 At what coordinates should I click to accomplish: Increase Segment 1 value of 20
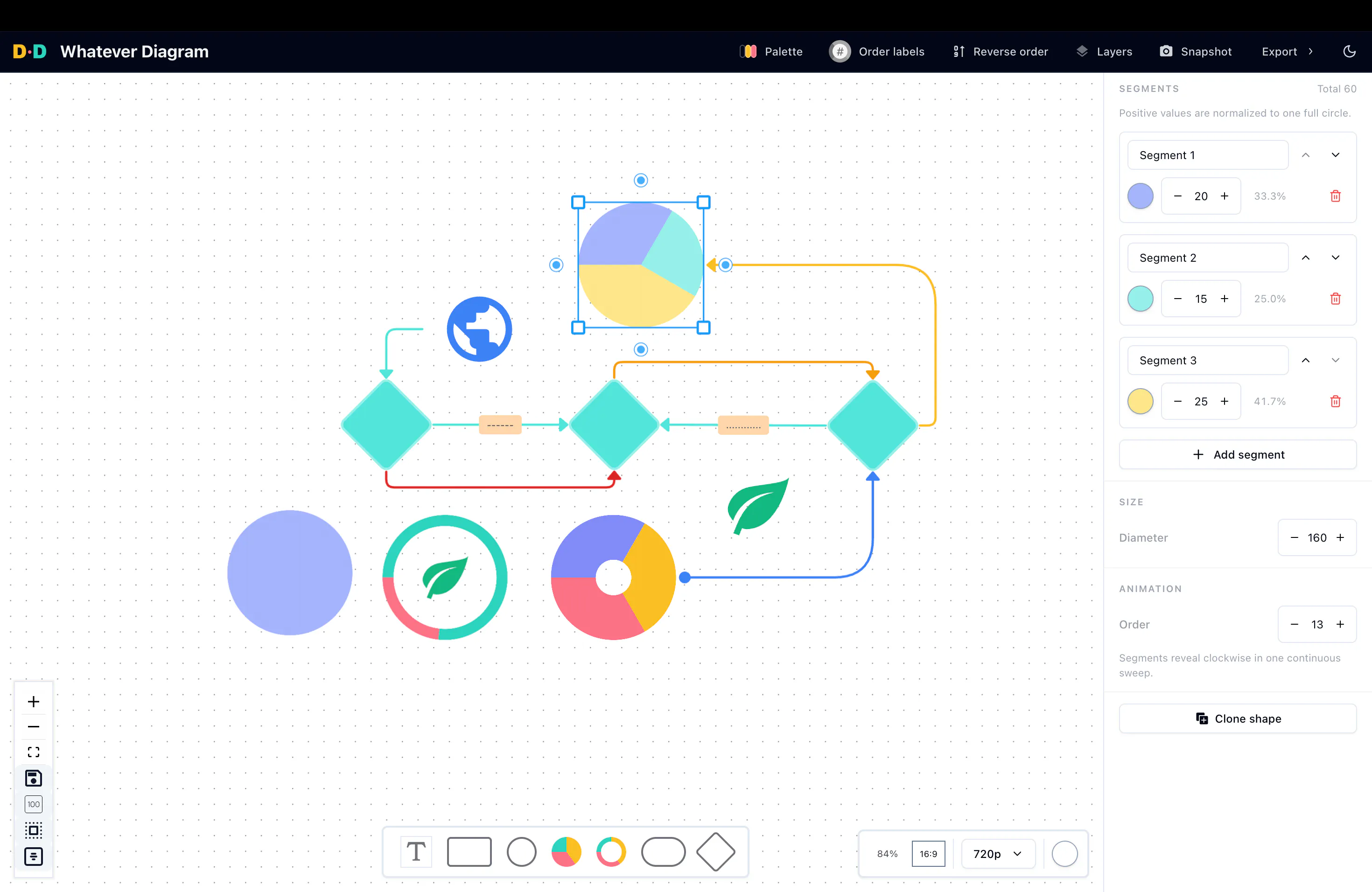pos(1225,196)
